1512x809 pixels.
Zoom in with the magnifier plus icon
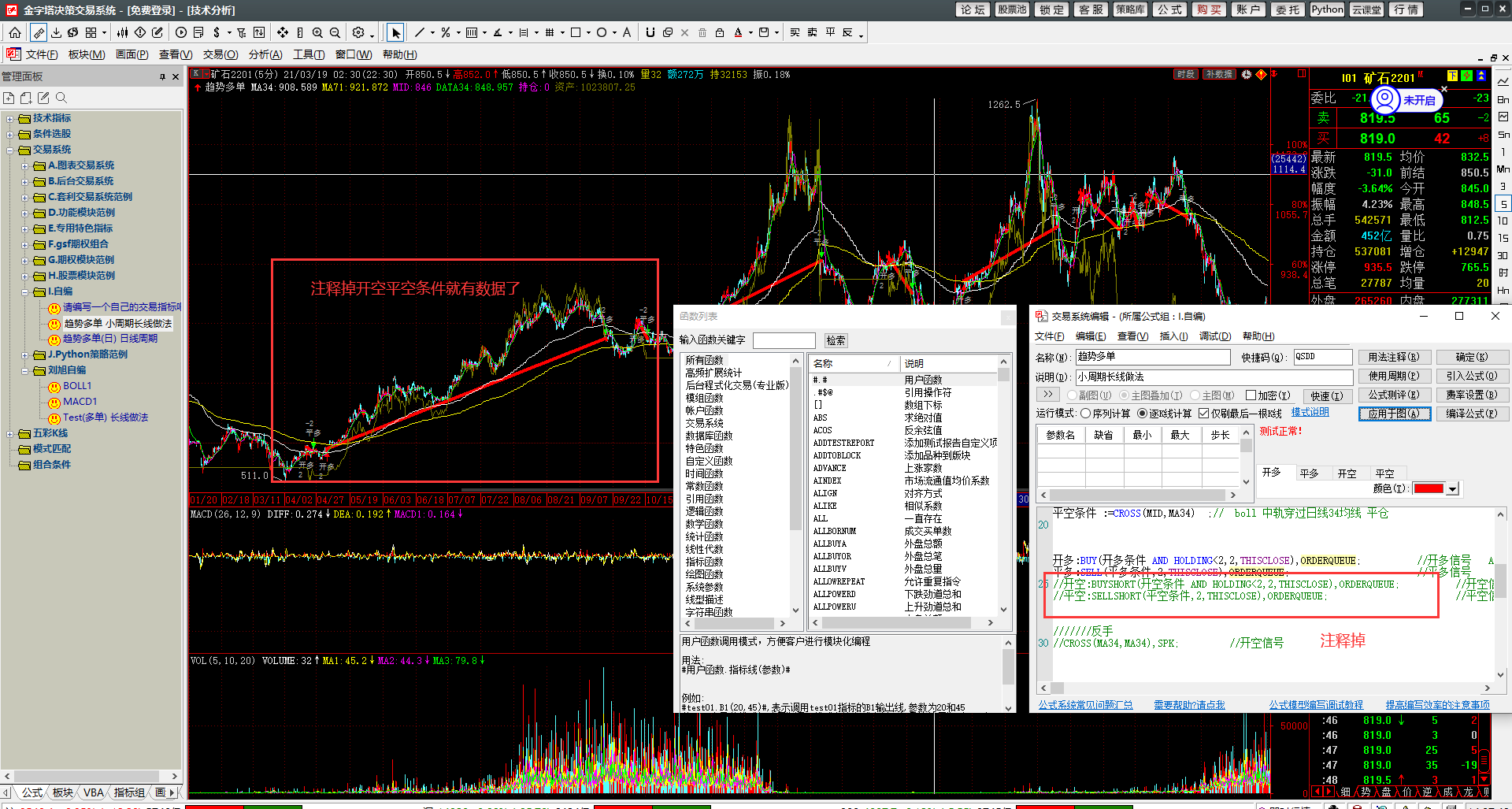317,32
